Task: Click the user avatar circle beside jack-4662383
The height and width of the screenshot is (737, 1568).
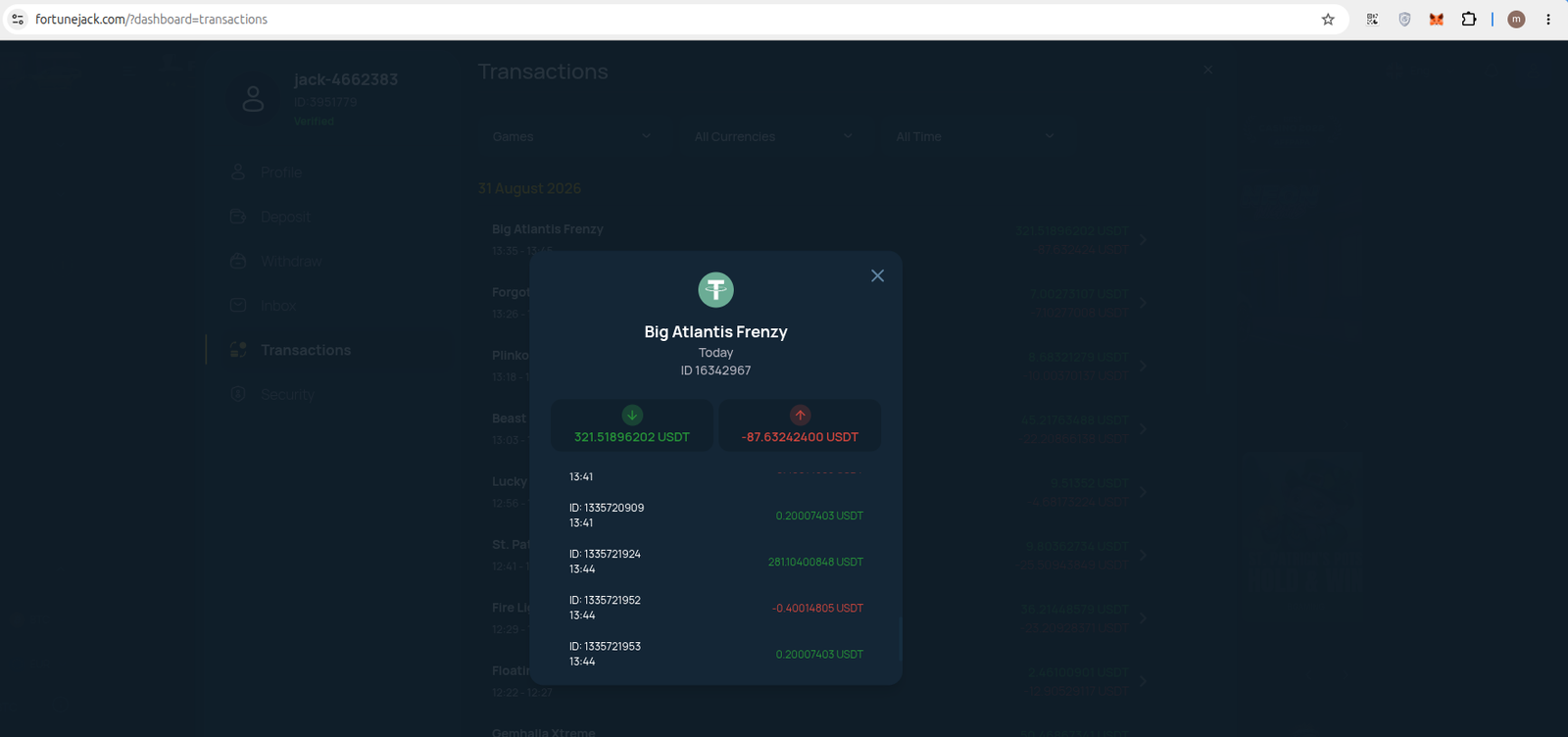Action: [253, 98]
